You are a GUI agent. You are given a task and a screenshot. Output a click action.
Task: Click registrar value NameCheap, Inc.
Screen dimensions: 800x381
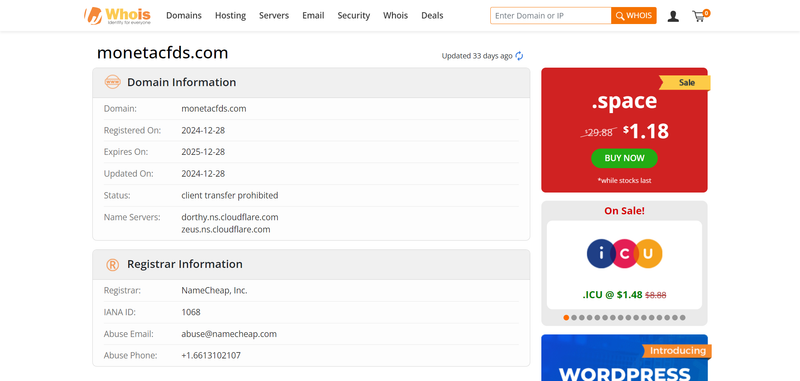[x=214, y=291]
